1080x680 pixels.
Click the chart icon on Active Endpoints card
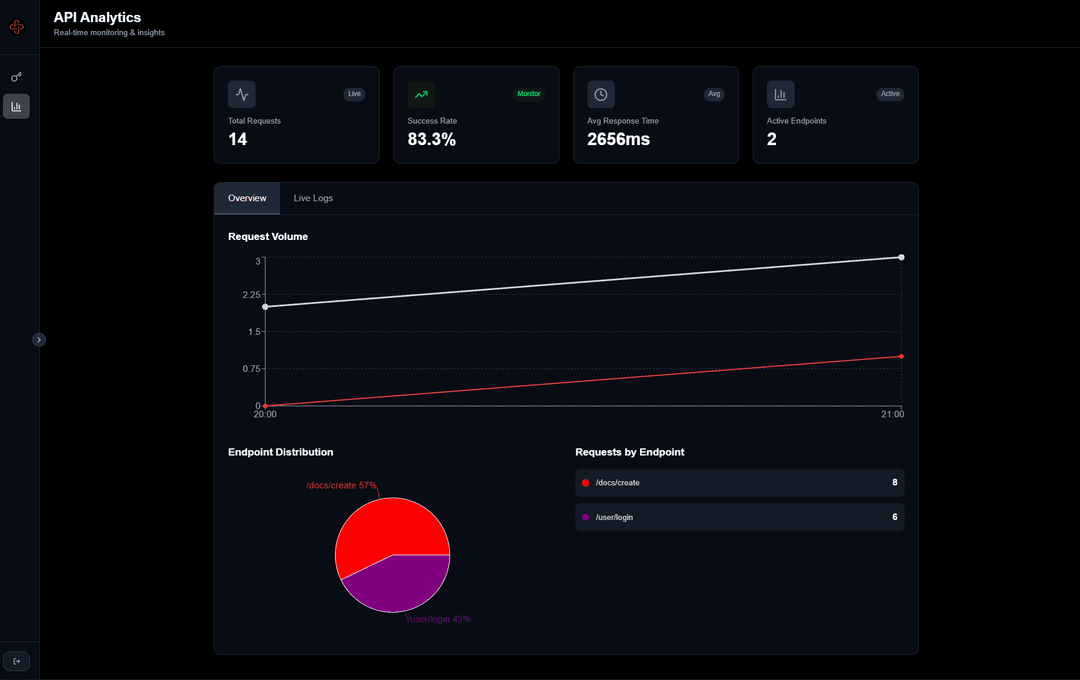780,94
